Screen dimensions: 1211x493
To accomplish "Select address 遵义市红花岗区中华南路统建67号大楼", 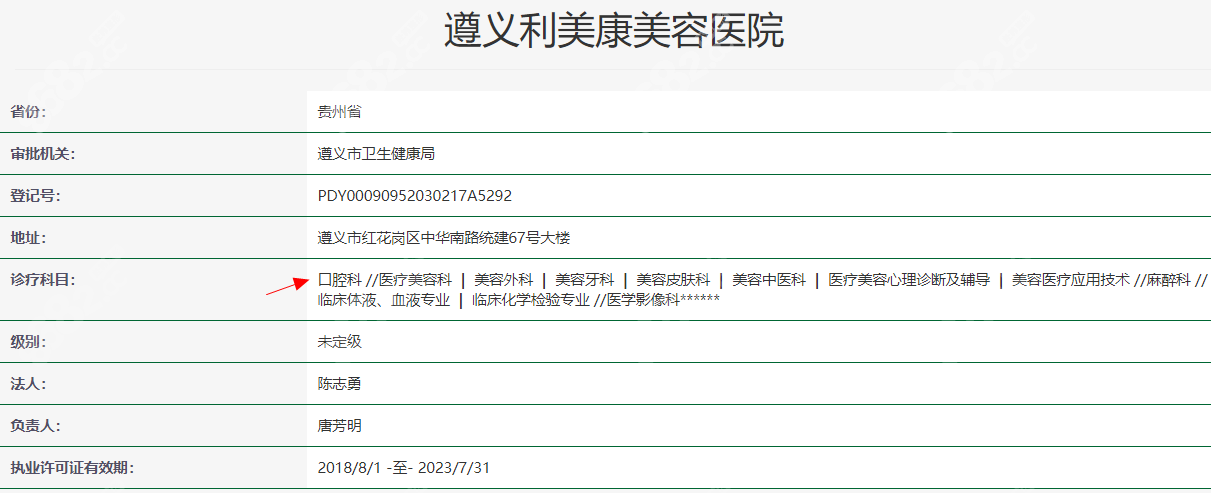I will point(444,238).
